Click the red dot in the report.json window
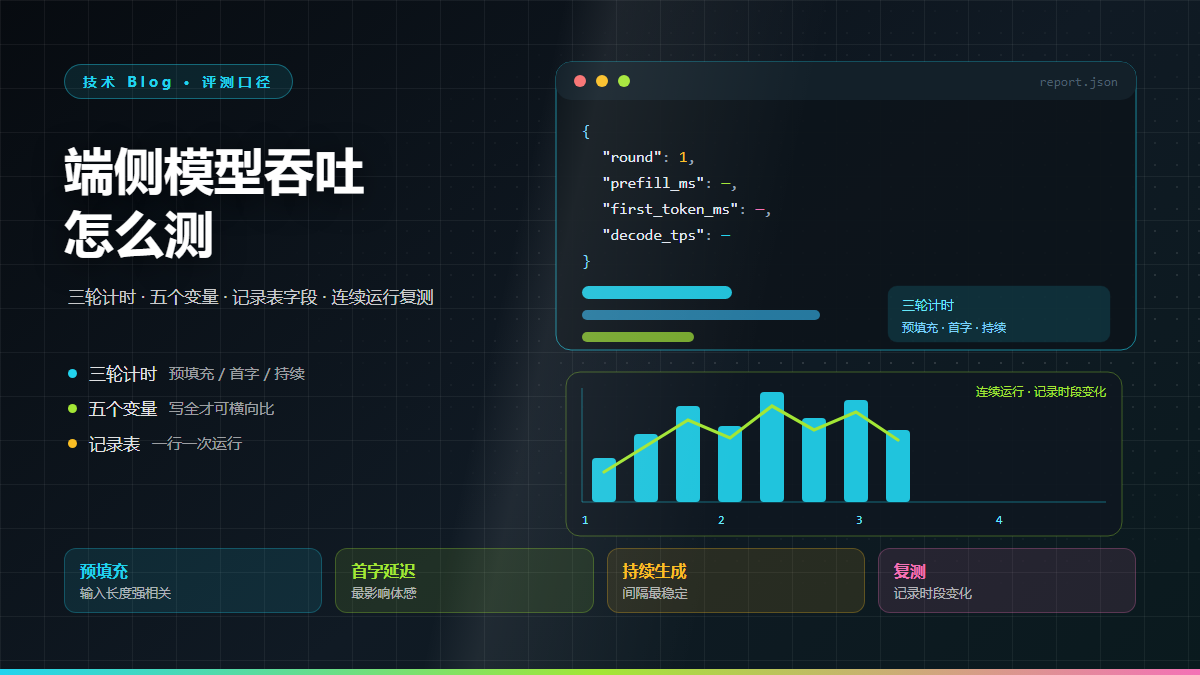The image size is (1200, 675). point(580,81)
